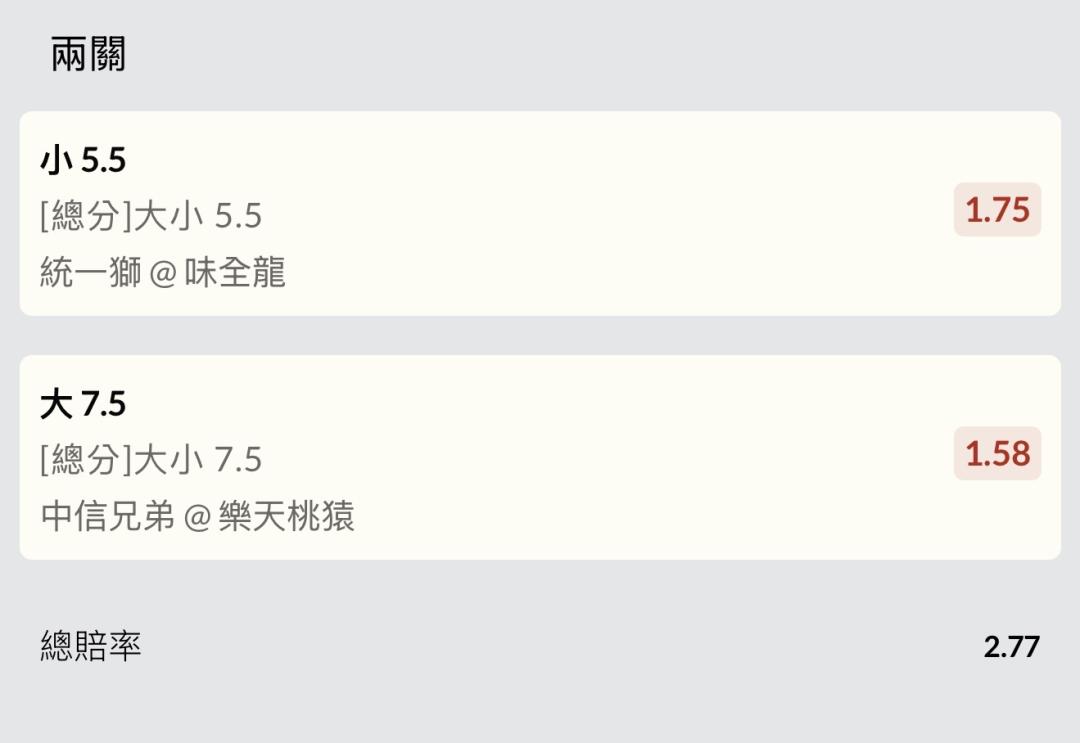Image resolution: width=1080 pixels, height=743 pixels.
Task: Click the 總賠率 summary row
Action: coord(540,646)
